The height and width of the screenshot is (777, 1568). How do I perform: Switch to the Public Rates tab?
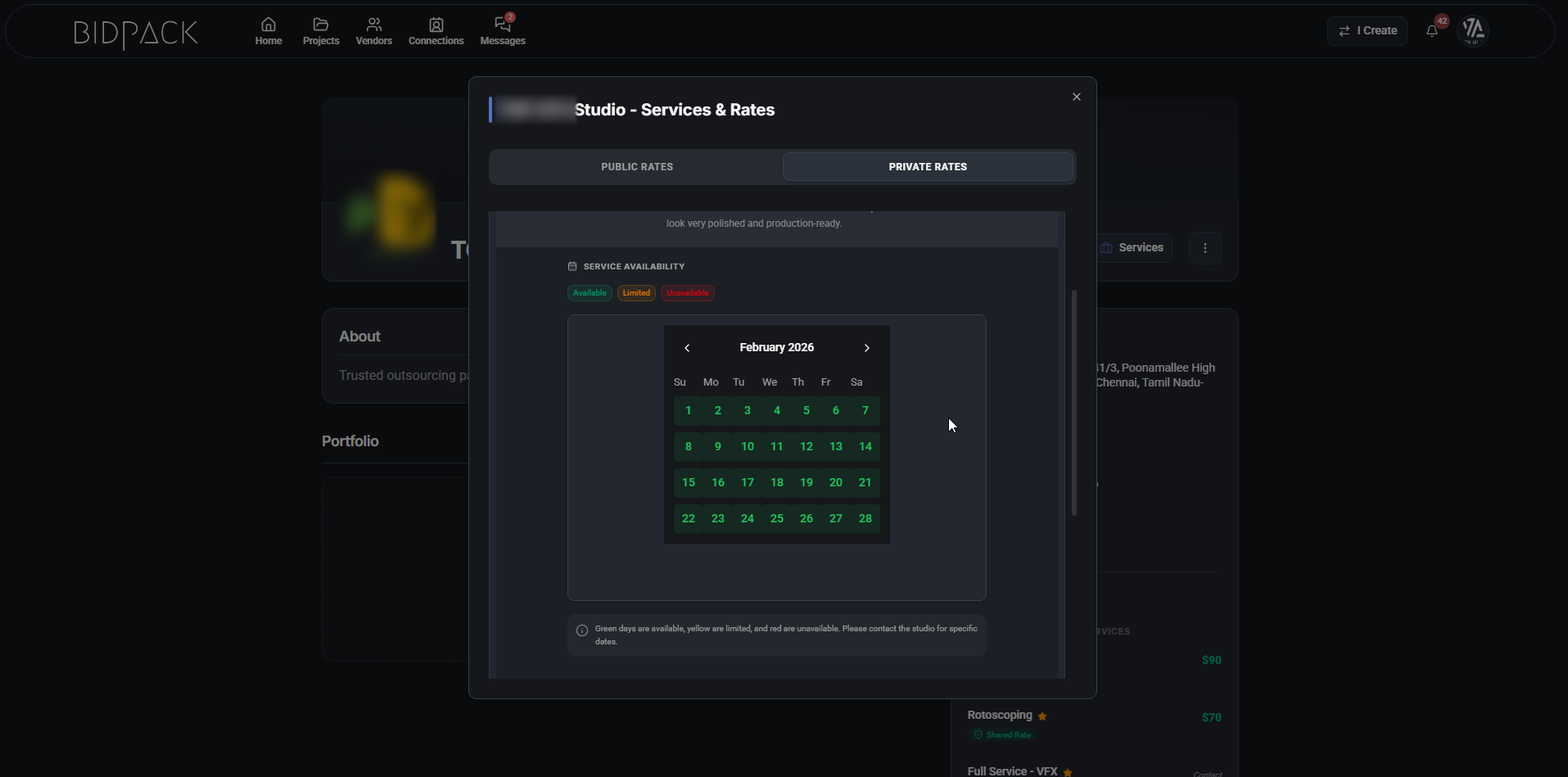point(636,166)
